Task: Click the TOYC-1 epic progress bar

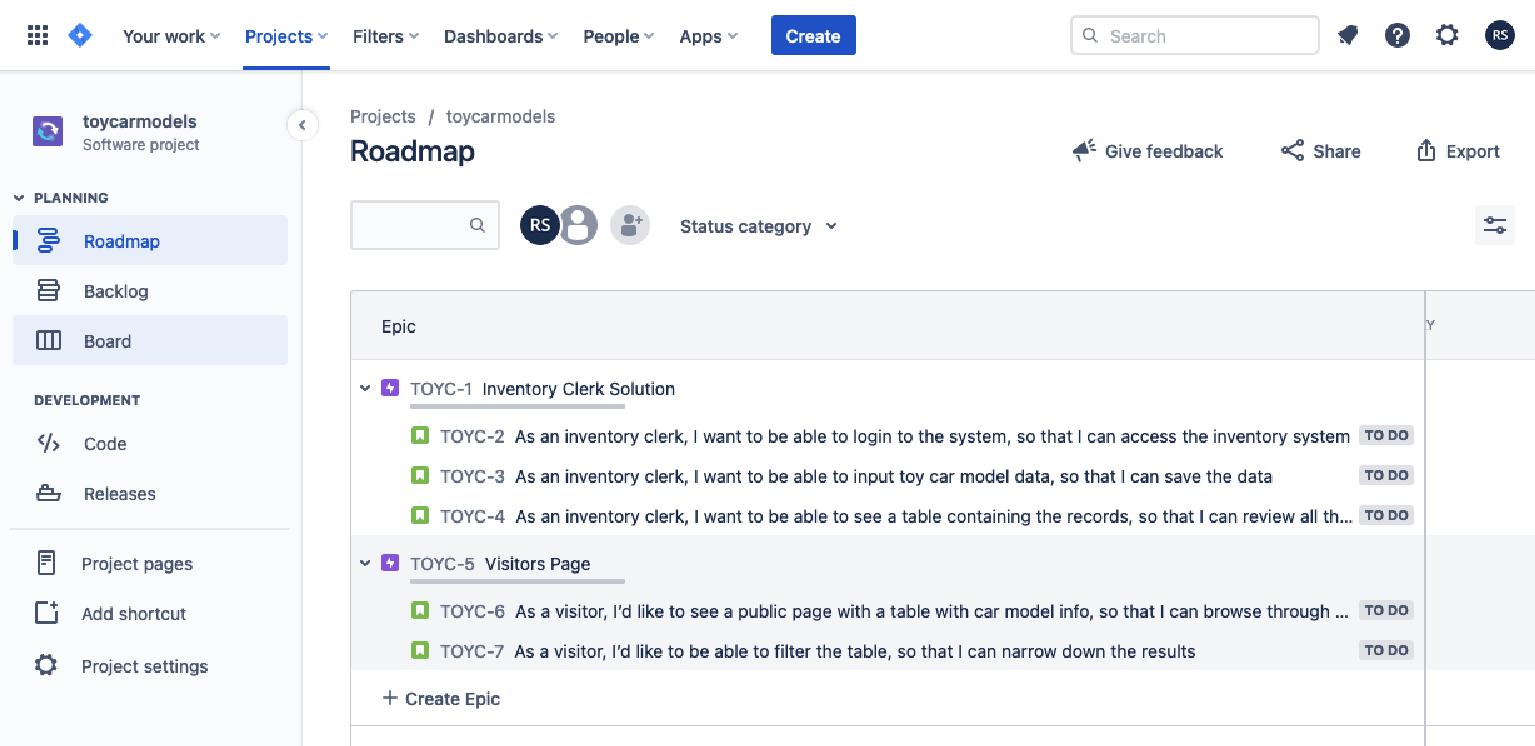Action: click(x=517, y=406)
